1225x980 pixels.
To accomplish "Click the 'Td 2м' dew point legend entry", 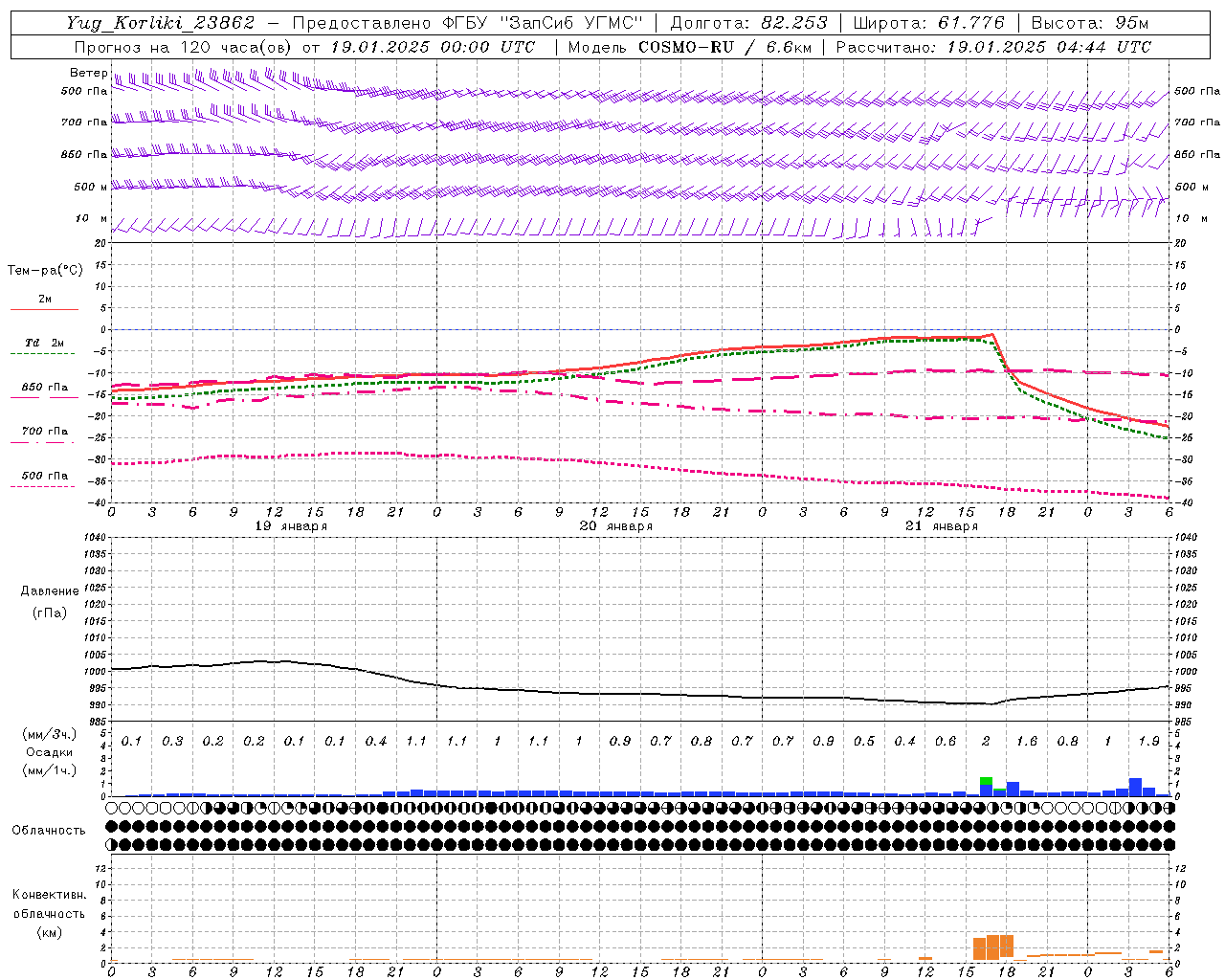I will click(x=45, y=343).
